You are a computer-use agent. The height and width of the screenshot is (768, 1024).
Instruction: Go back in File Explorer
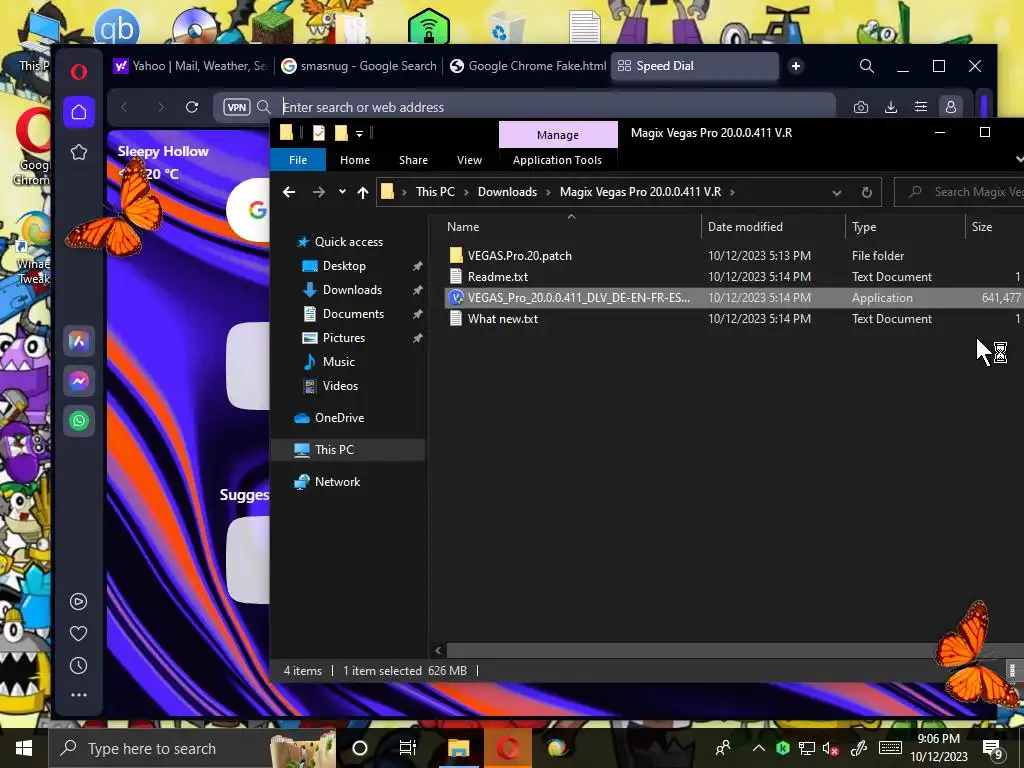point(289,192)
